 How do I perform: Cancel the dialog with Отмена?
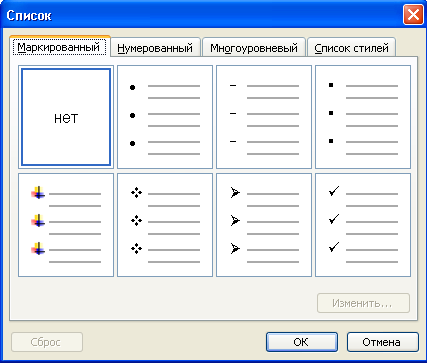click(383, 342)
